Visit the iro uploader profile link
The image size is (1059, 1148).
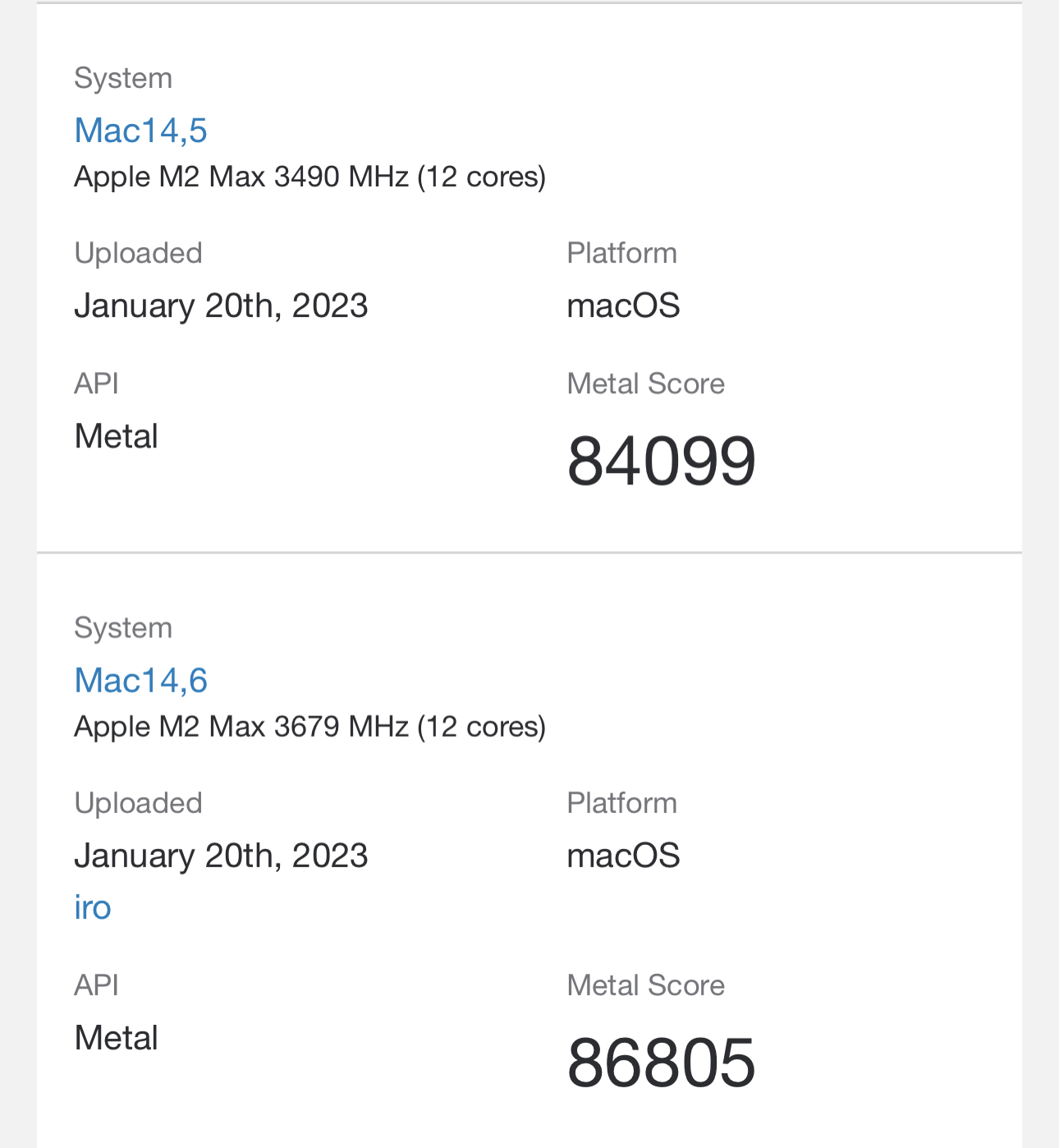(92, 907)
